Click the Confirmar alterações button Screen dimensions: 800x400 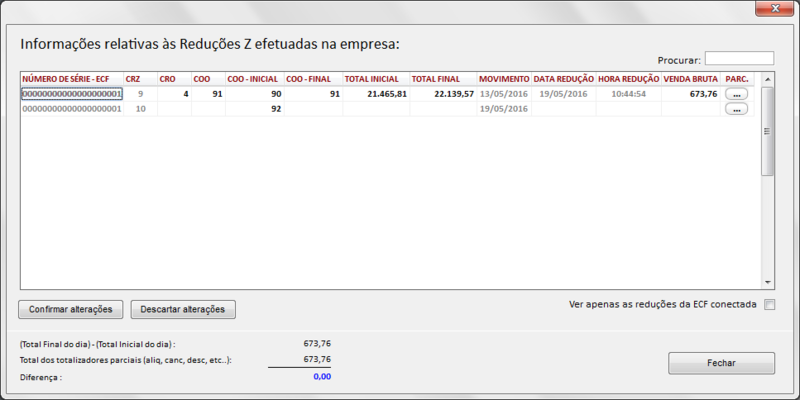(x=70, y=309)
